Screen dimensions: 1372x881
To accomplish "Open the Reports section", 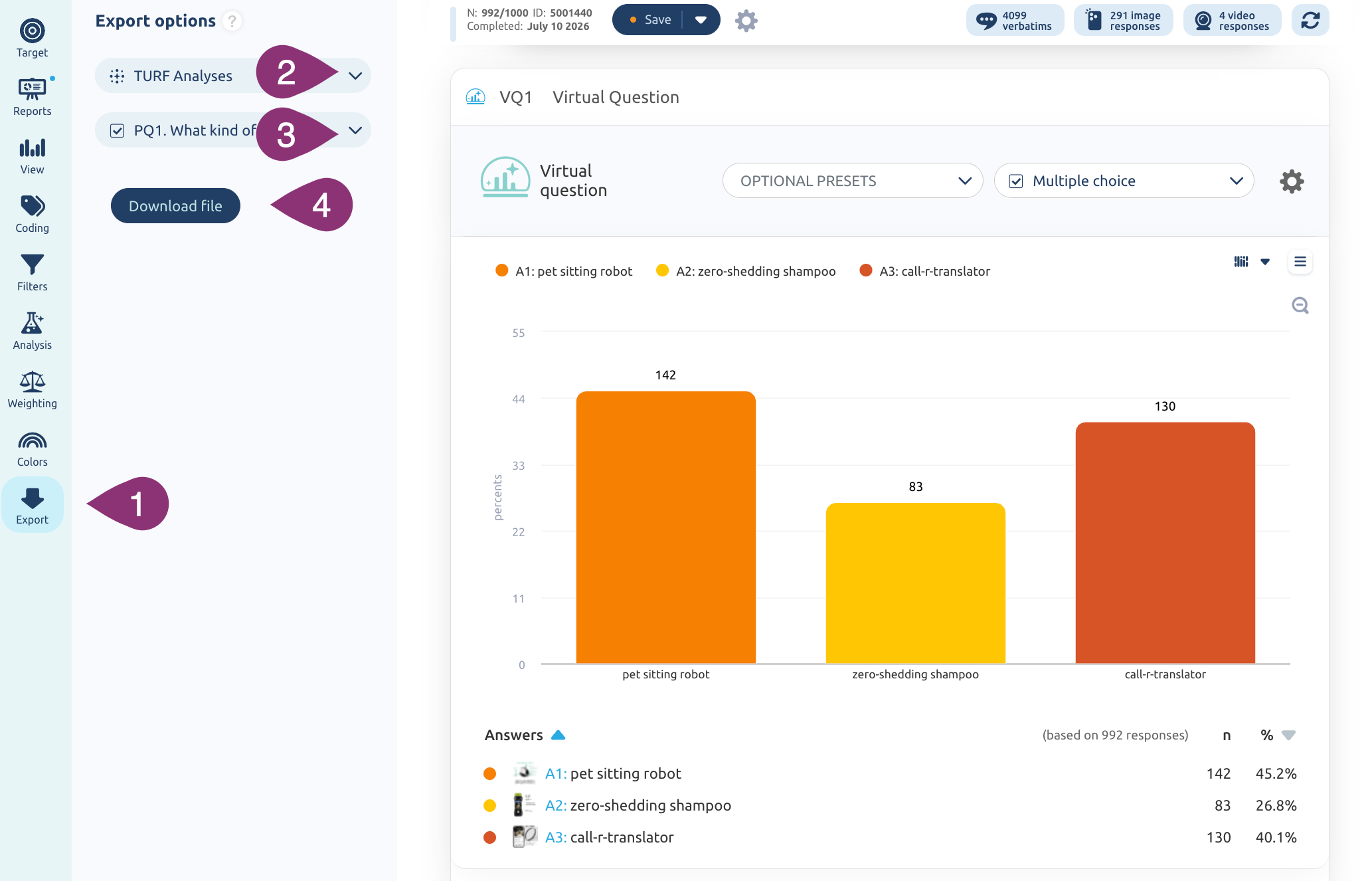I will coord(32,97).
